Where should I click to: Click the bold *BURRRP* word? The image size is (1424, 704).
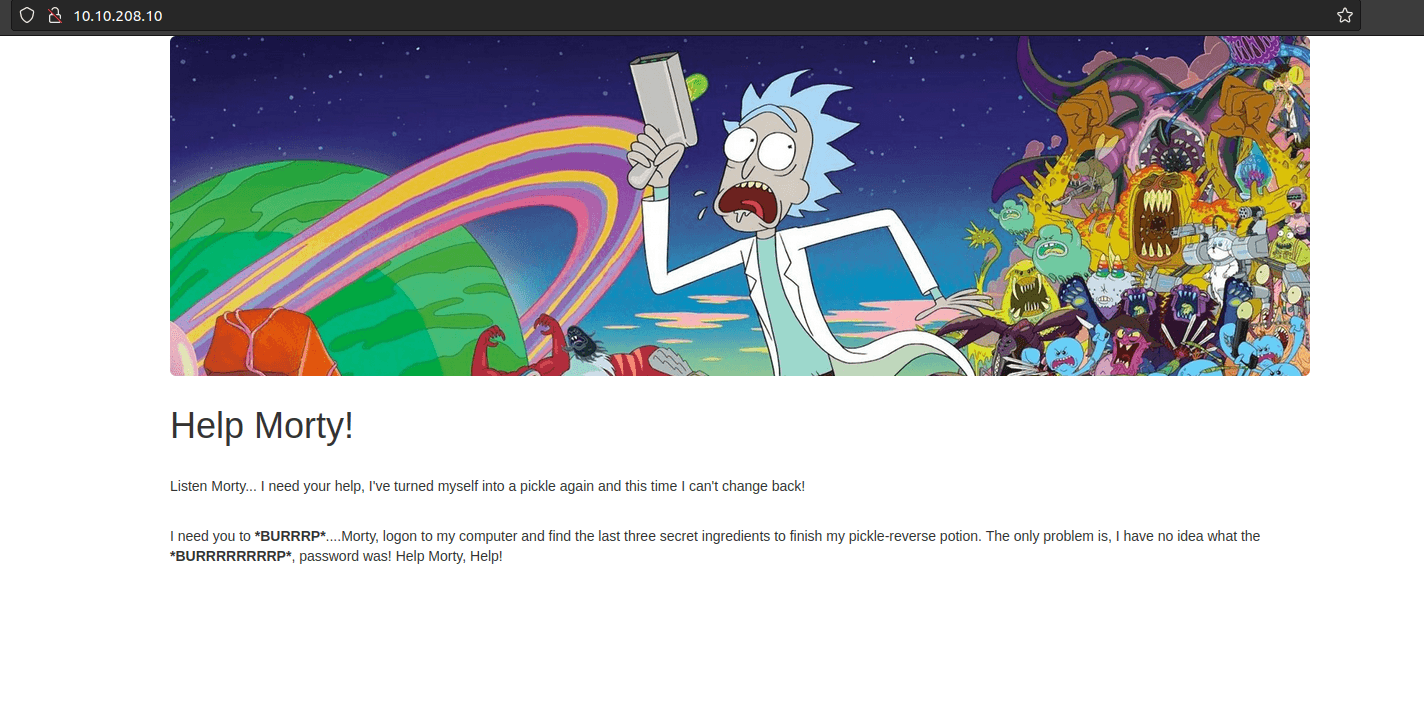point(290,536)
